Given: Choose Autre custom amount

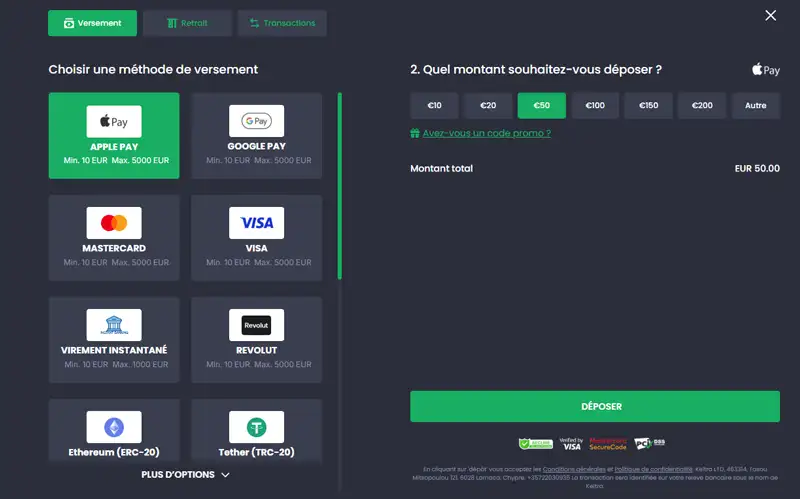Looking at the screenshot, I should [x=756, y=106].
